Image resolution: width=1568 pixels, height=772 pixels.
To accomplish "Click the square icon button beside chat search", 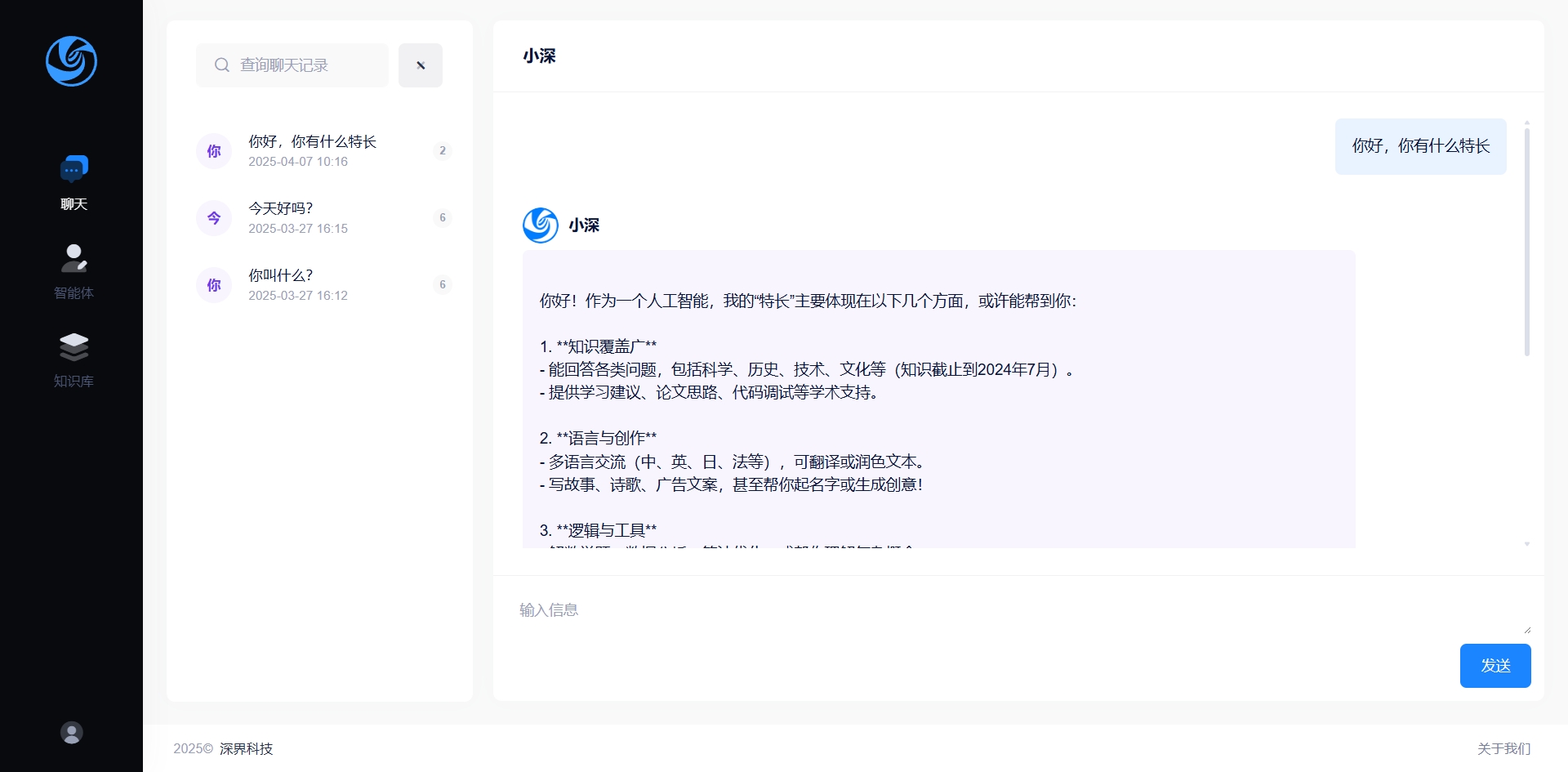I will [x=421, y=65].
